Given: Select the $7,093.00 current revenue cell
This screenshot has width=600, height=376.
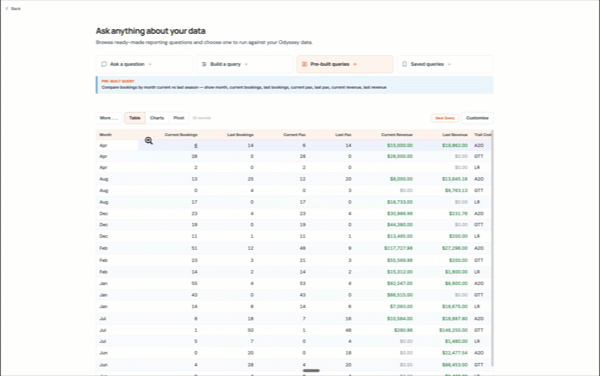Looking at the screenshot, I should tap(401, 306).
